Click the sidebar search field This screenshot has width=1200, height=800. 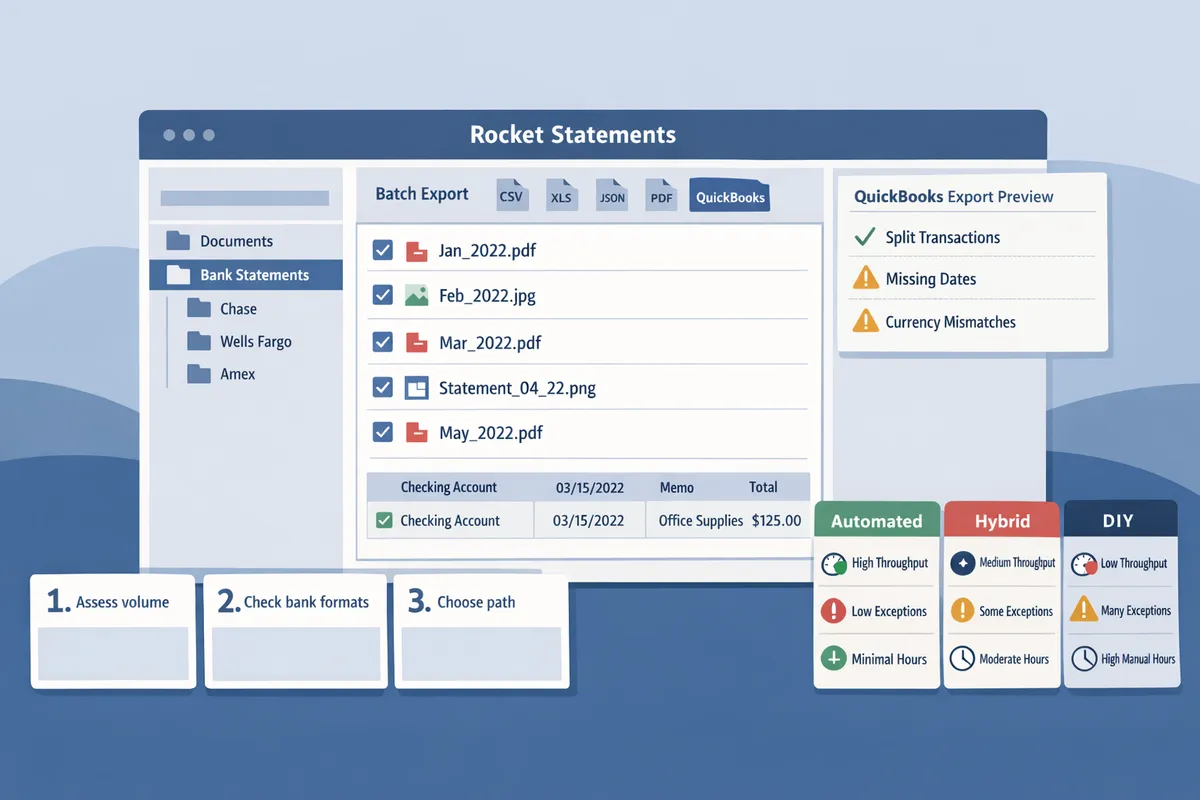(245, 198)
